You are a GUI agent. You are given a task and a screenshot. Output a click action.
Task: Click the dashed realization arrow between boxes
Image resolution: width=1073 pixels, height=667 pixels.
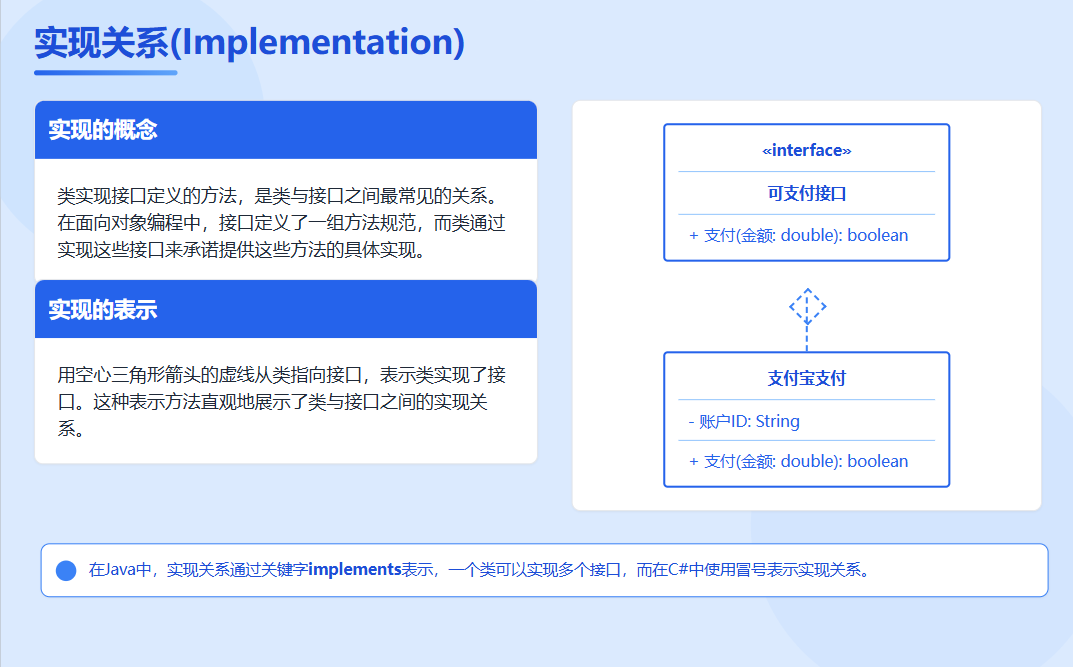pos(807,319)
